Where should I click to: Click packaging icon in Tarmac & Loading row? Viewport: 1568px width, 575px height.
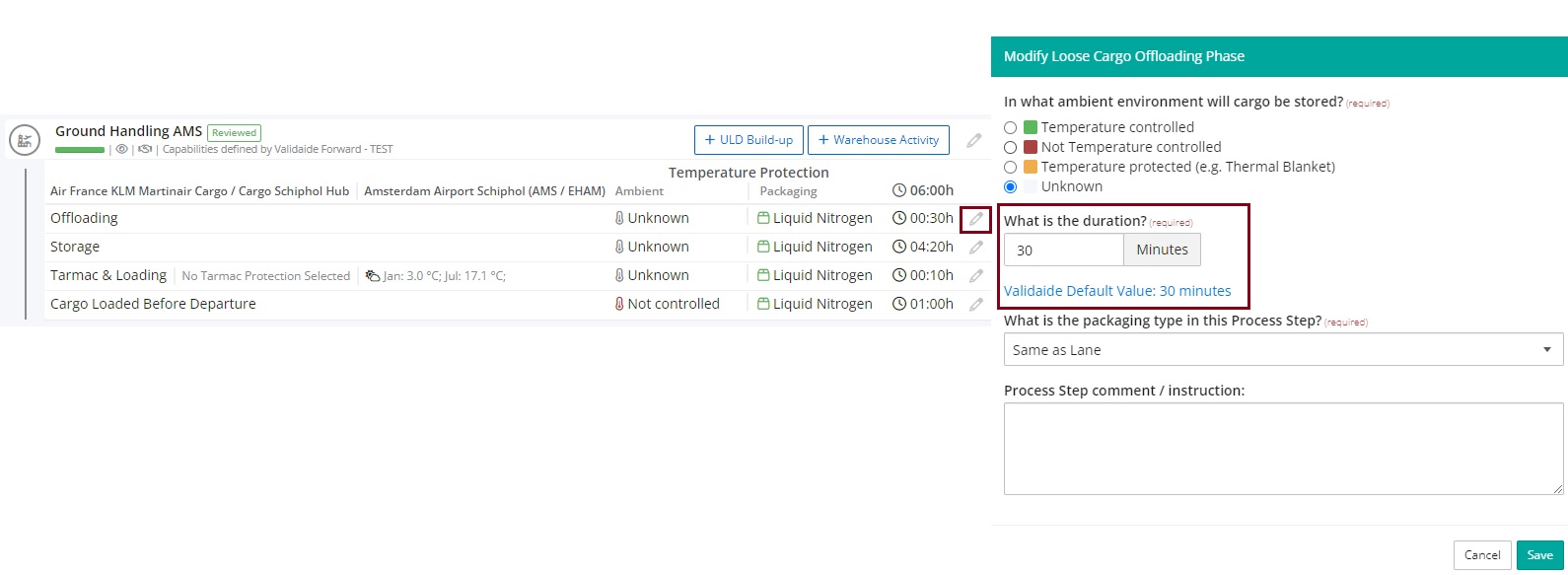pos(763,275)
